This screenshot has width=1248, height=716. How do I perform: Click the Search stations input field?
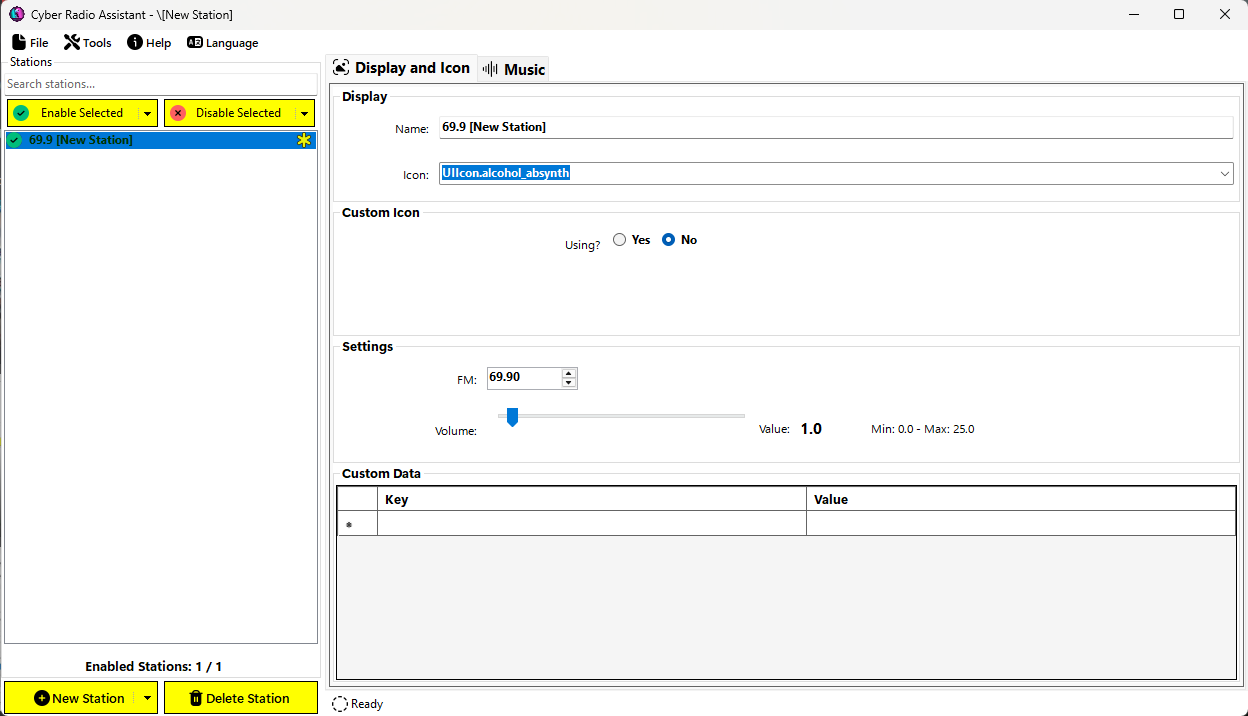[x=162, y=84]
